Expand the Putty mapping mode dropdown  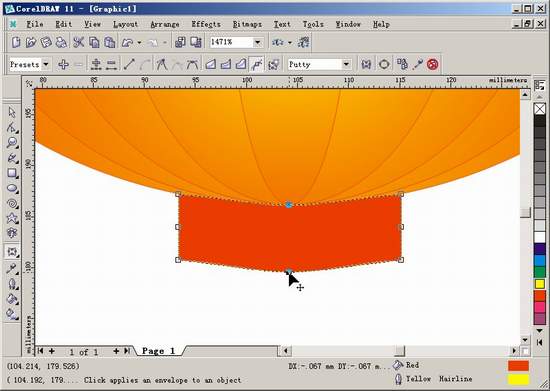(346, 65)
